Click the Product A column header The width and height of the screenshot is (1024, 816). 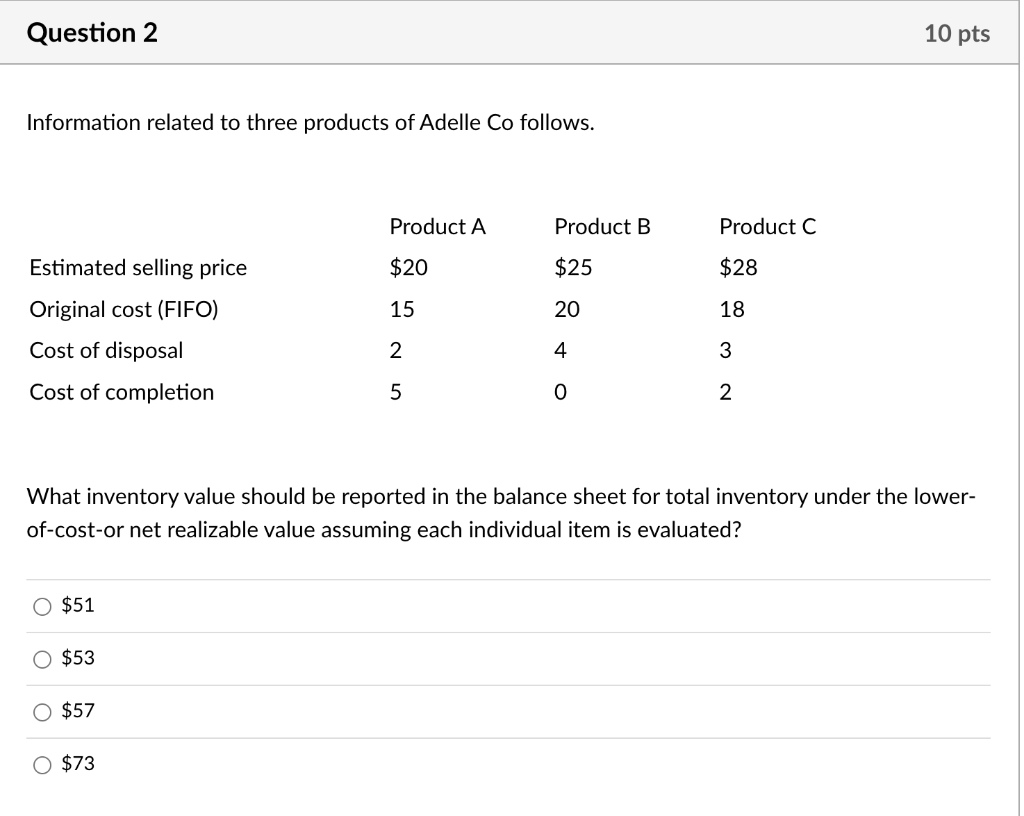437,227
